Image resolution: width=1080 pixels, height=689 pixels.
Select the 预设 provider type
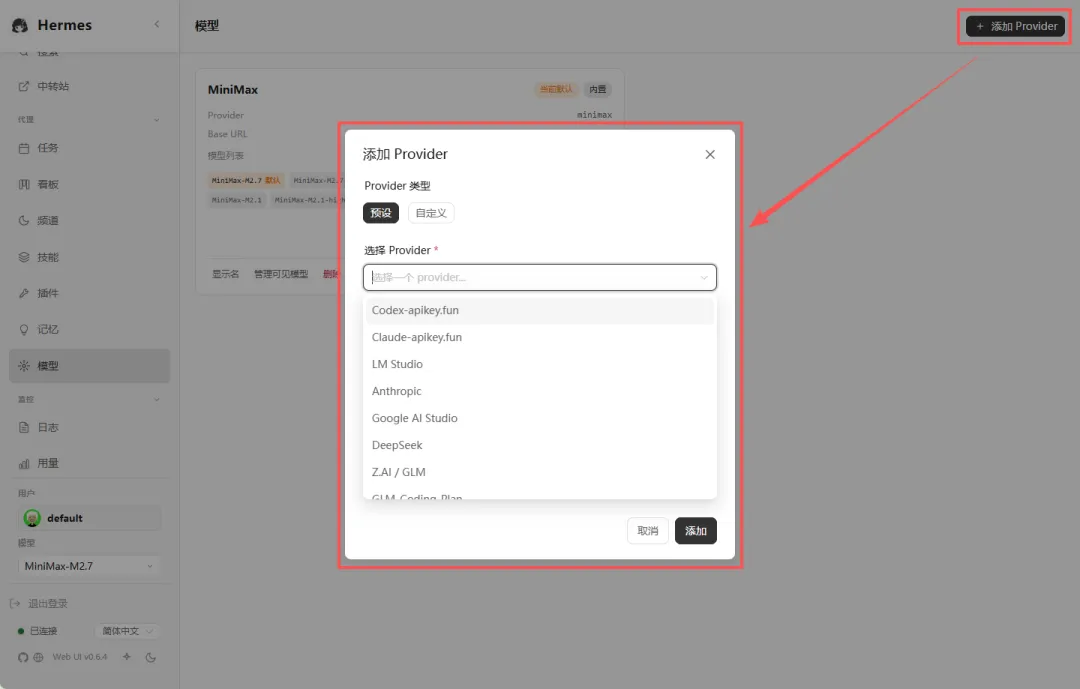tap(381, 213)
